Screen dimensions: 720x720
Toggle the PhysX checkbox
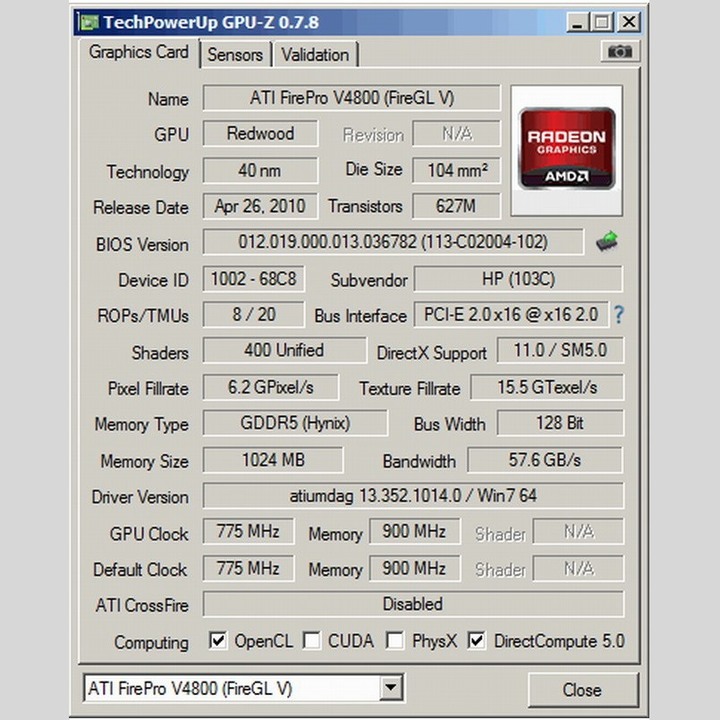[395, 641]
